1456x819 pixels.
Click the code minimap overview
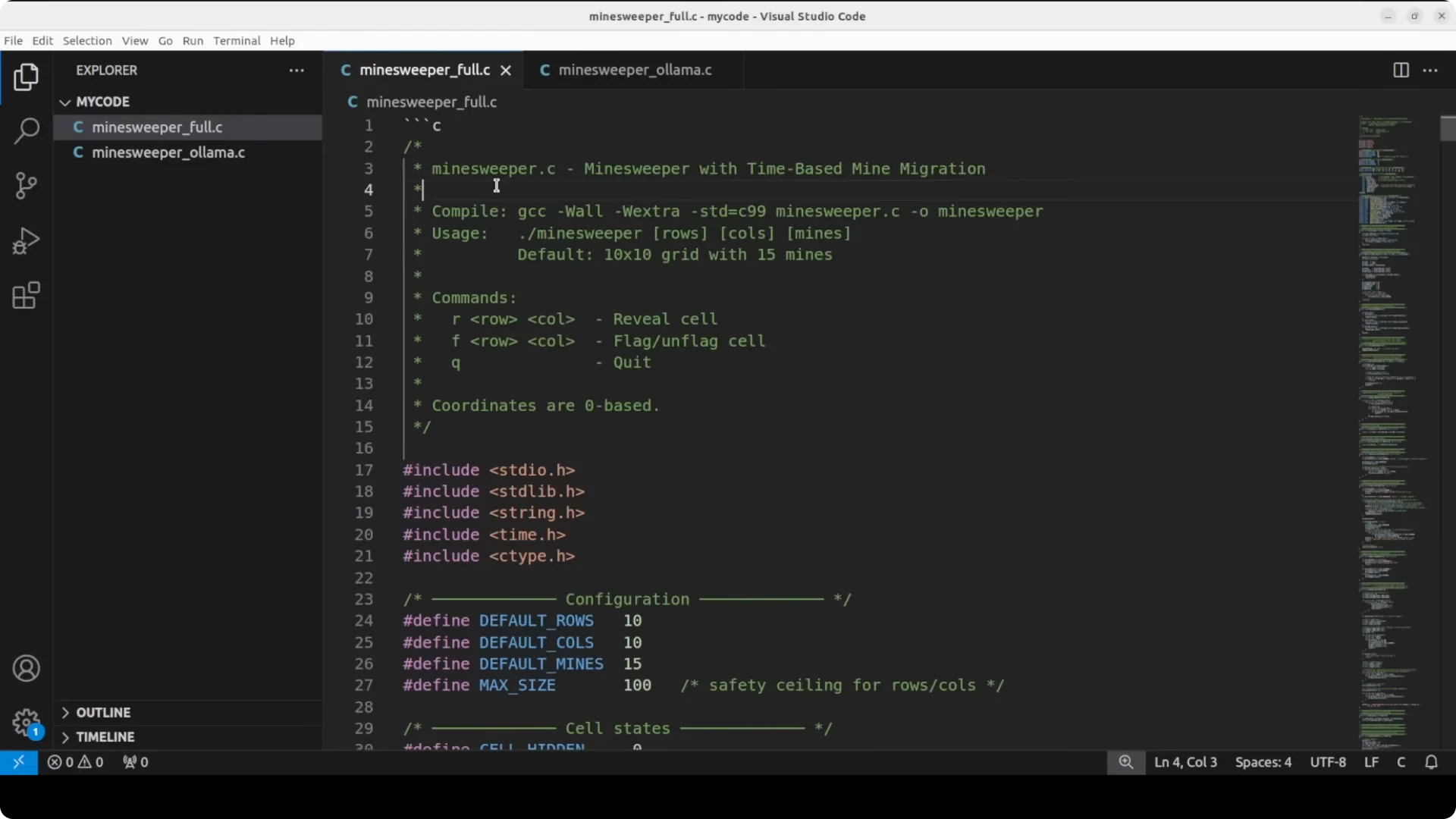point(1394,432)
